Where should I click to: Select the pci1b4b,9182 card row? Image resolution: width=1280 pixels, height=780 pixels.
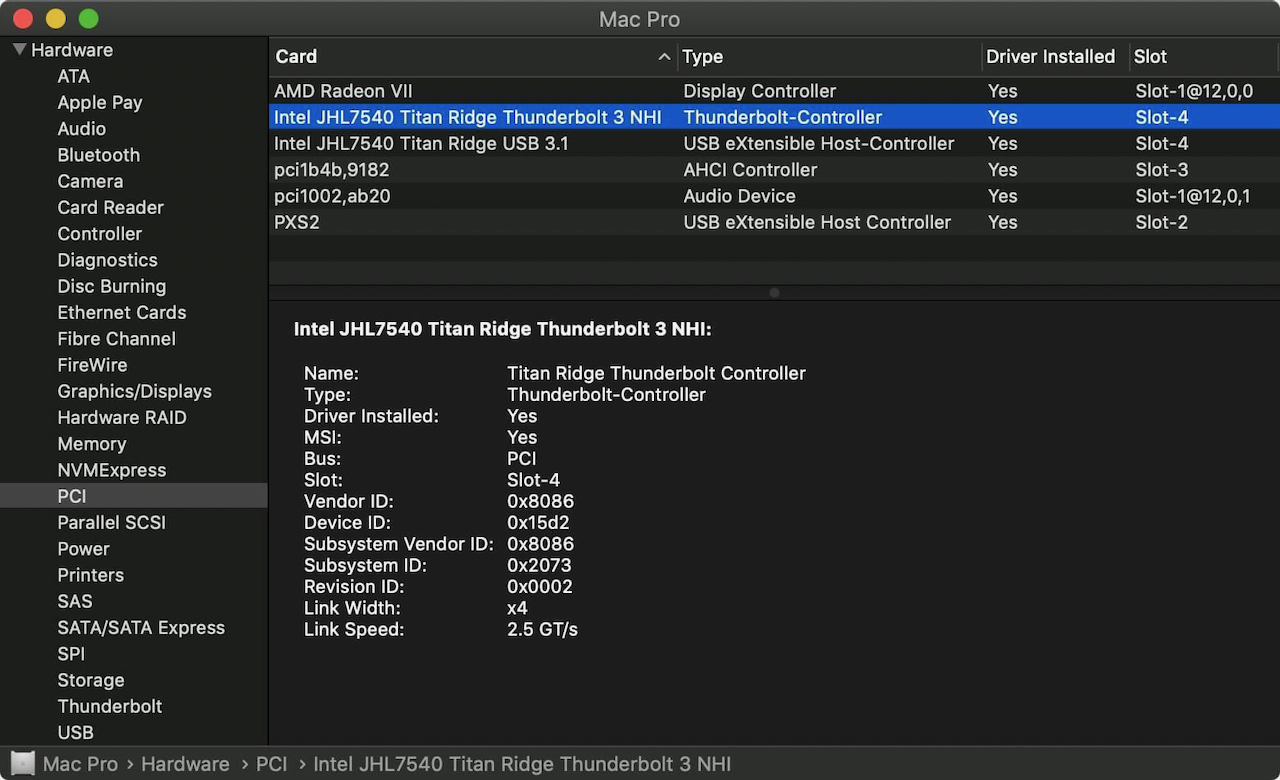click(x=774, y=170)
